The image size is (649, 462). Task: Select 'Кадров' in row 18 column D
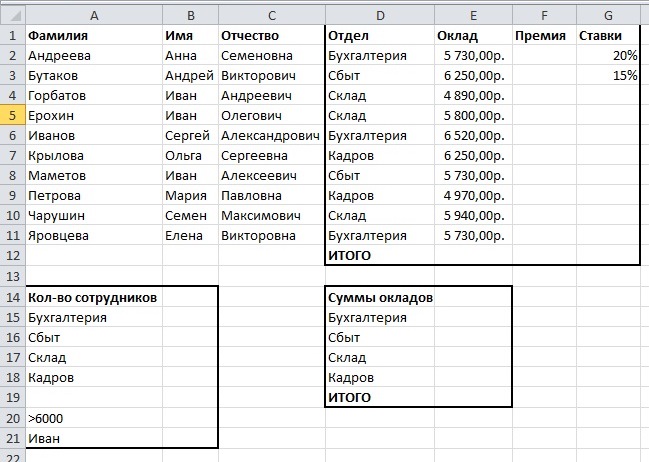point(380,377)
